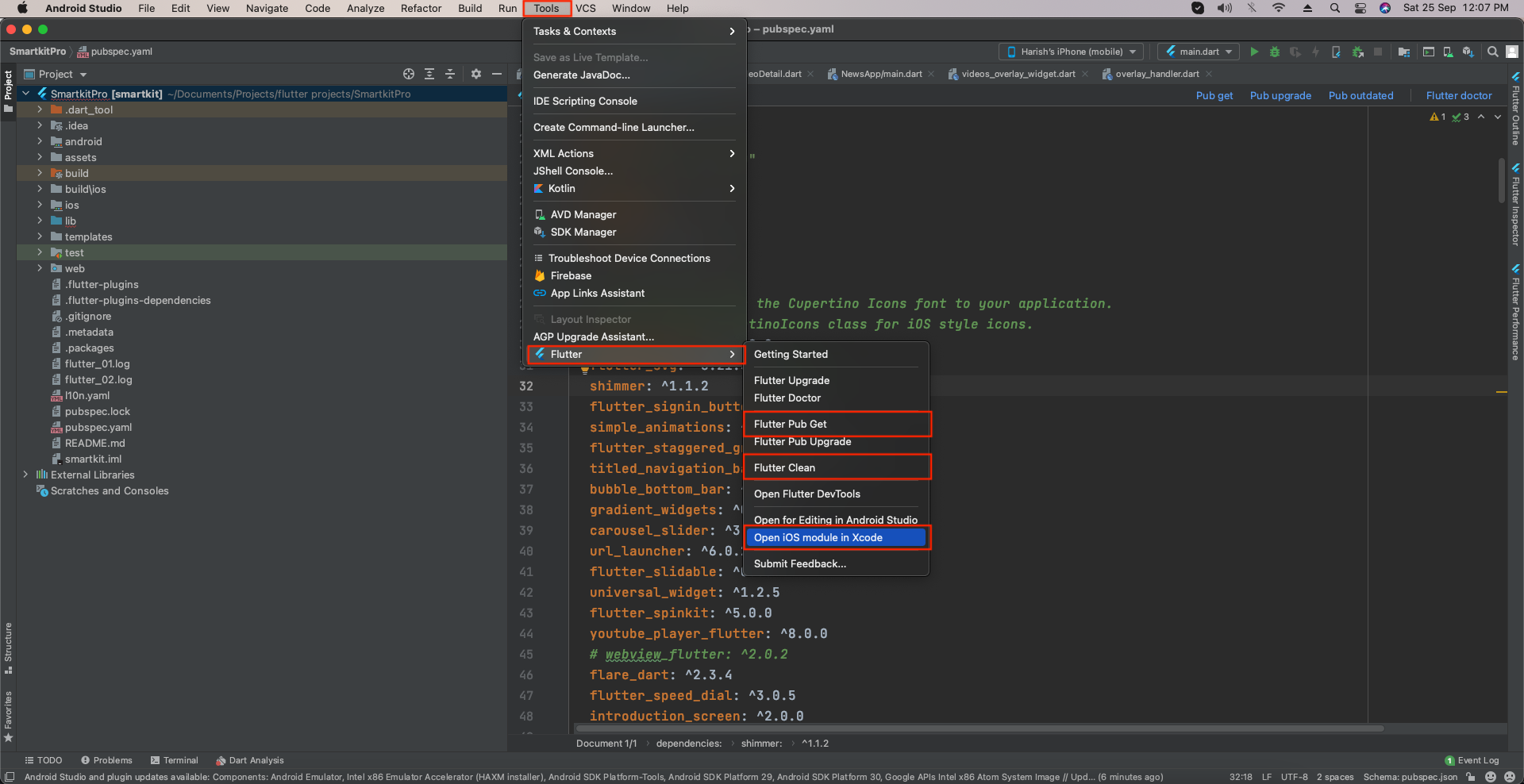Toggle read-only lock icon in status bar
1524x784 pixels.
(x=1471, y=777)
